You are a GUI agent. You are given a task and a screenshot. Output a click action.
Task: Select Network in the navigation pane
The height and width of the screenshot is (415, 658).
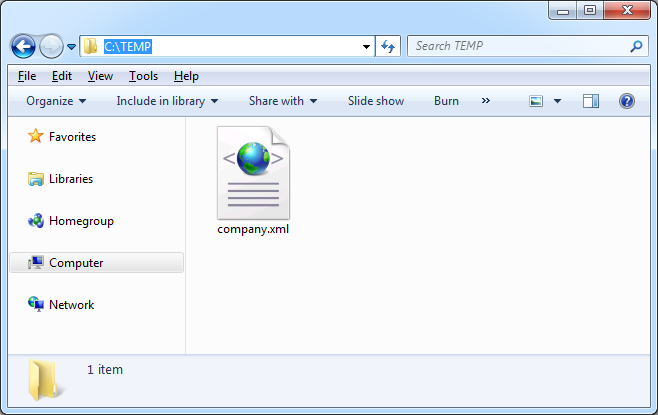tap(72, 305)
